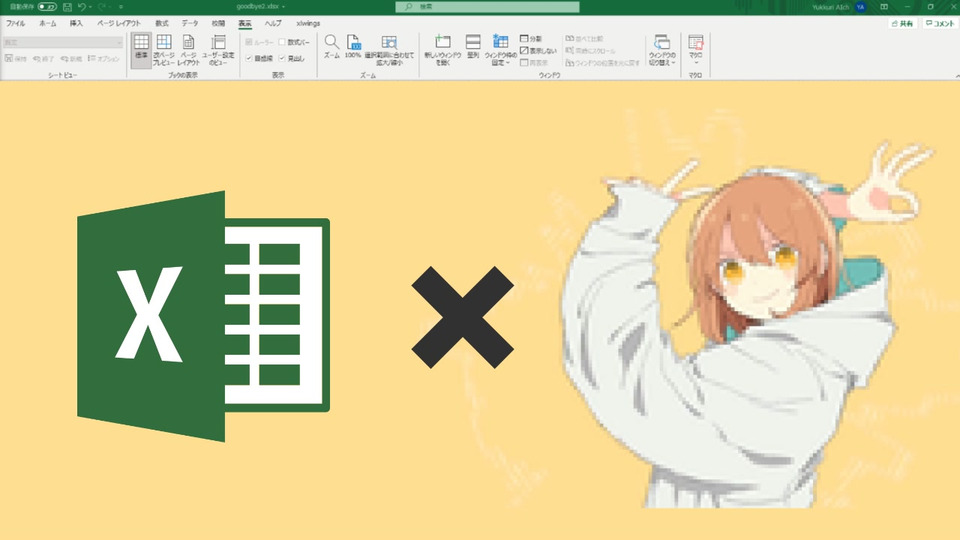Open the undo history dropdown arrow
Image resolution: width=960 pixels, height=540 pixels.
90,7
